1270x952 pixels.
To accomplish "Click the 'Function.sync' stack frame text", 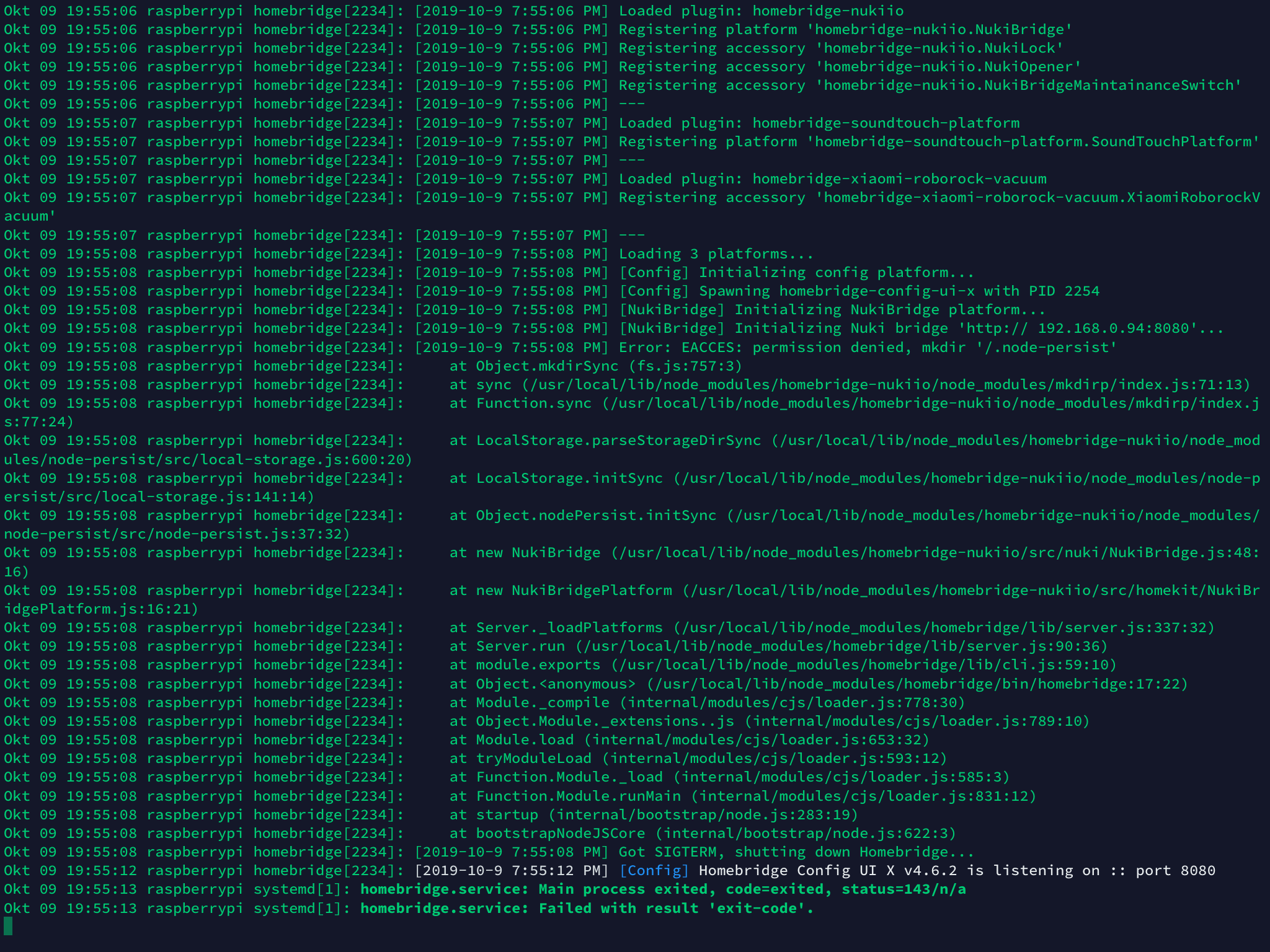I will [x=533, y=403].
